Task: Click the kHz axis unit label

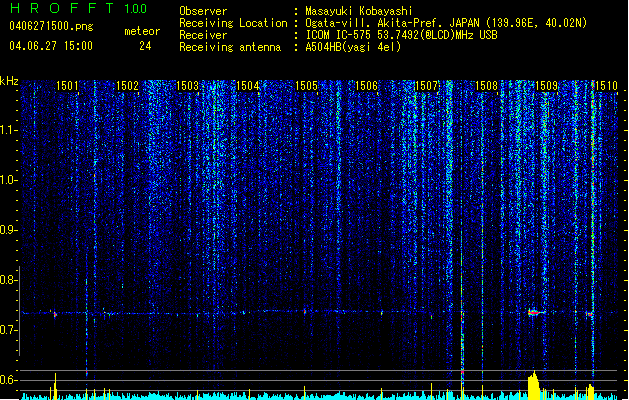Action: point(9,81)
